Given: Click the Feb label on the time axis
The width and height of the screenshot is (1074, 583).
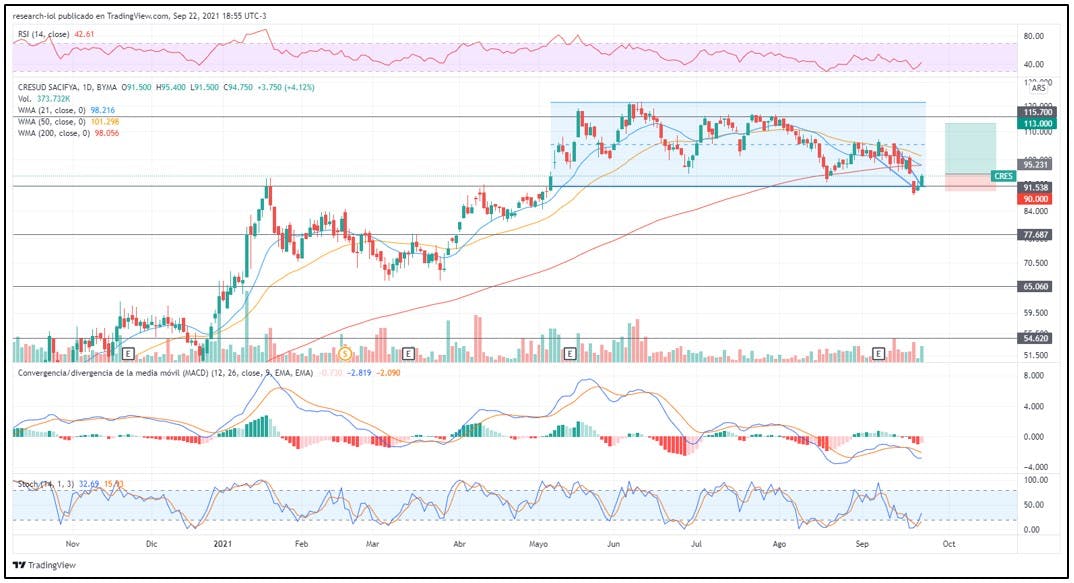Looking at the screenshot, I should [301, 544].
